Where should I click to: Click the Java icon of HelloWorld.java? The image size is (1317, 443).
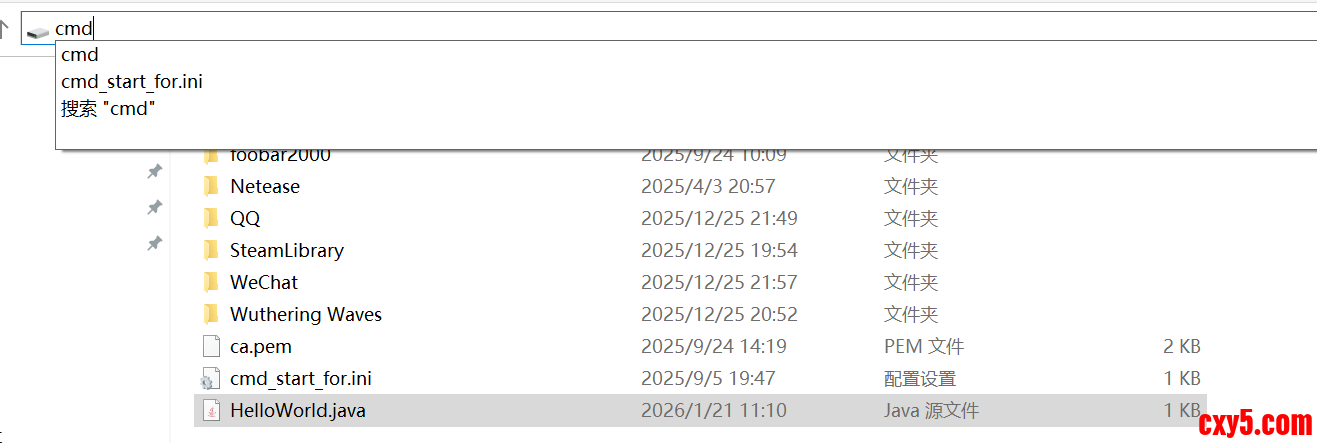210,410
